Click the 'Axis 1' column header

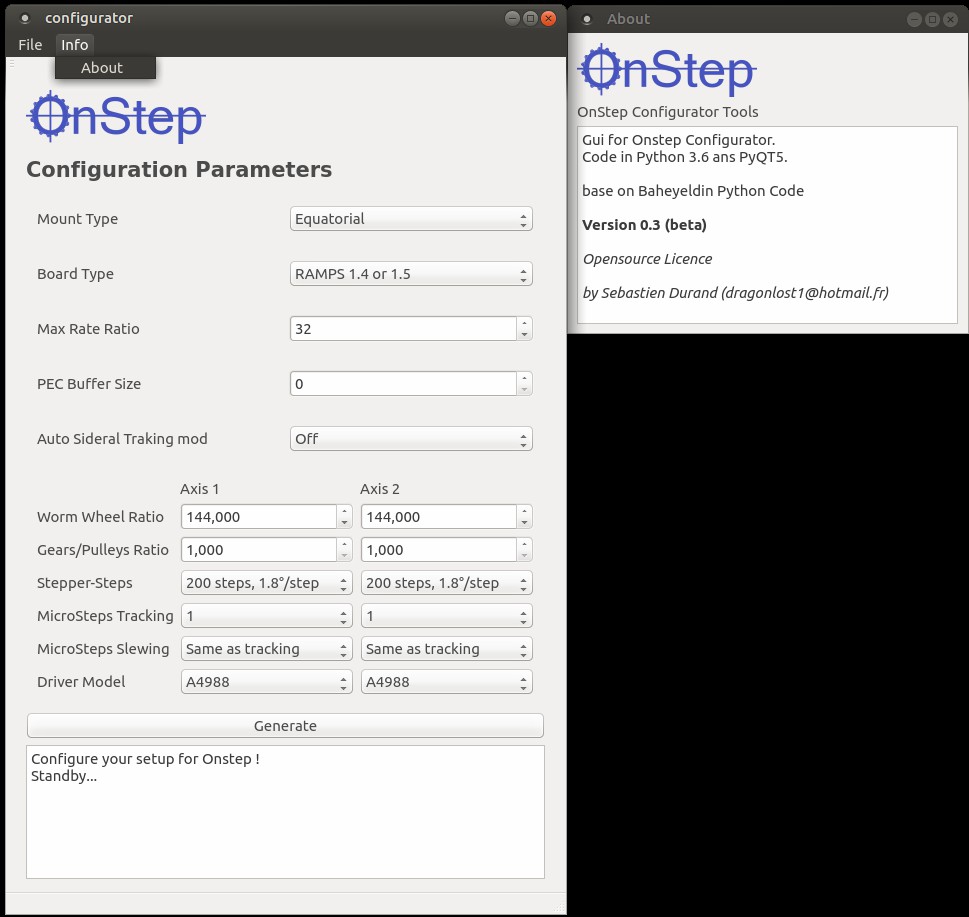click(x=199, y=489)
